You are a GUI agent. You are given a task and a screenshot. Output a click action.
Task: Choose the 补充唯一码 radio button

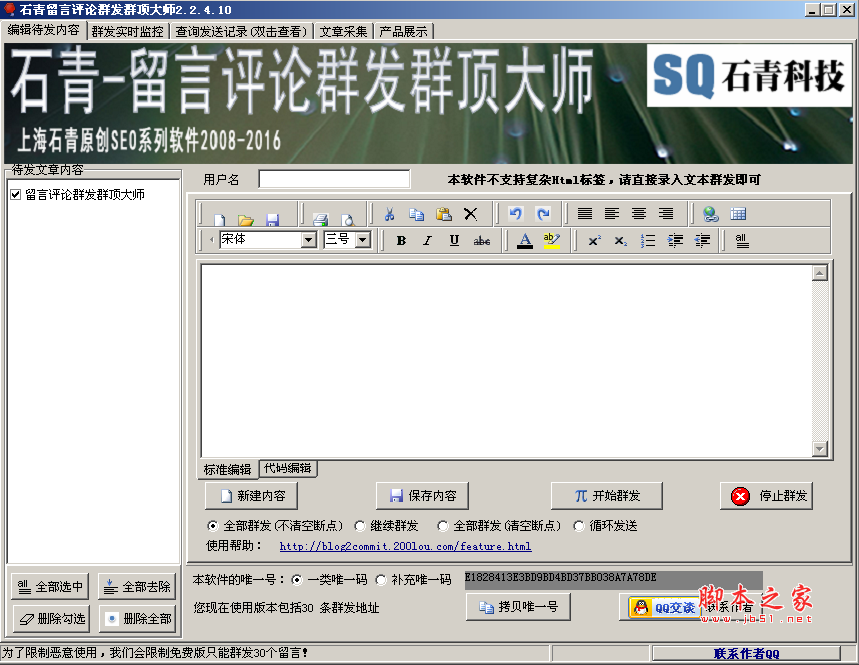tap(381, 580)
